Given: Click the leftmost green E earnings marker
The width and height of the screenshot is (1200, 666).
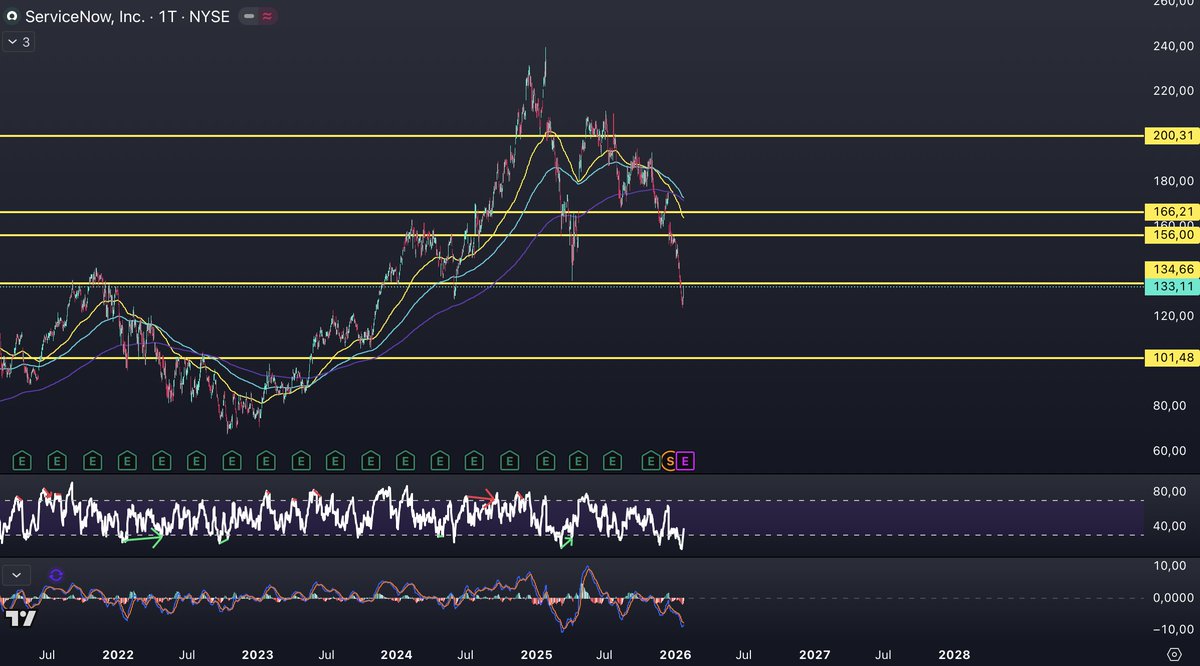Looking at the screenshot, I should tap(22, 460).
